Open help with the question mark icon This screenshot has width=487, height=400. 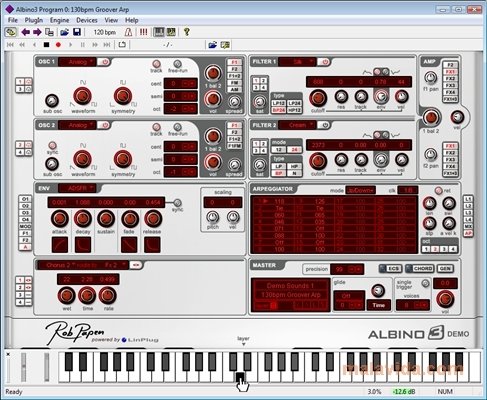click(x=187, y=32)
